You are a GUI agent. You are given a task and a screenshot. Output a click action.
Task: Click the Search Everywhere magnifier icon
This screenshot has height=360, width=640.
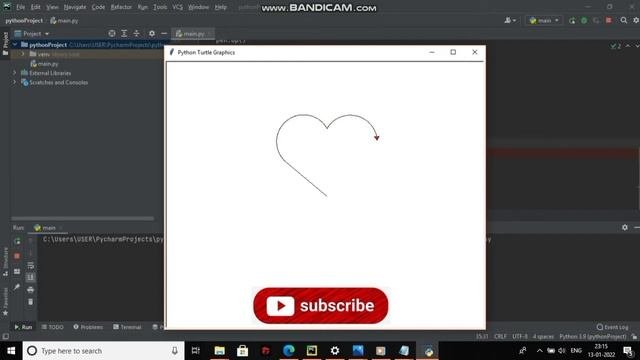tap(624, 20)
